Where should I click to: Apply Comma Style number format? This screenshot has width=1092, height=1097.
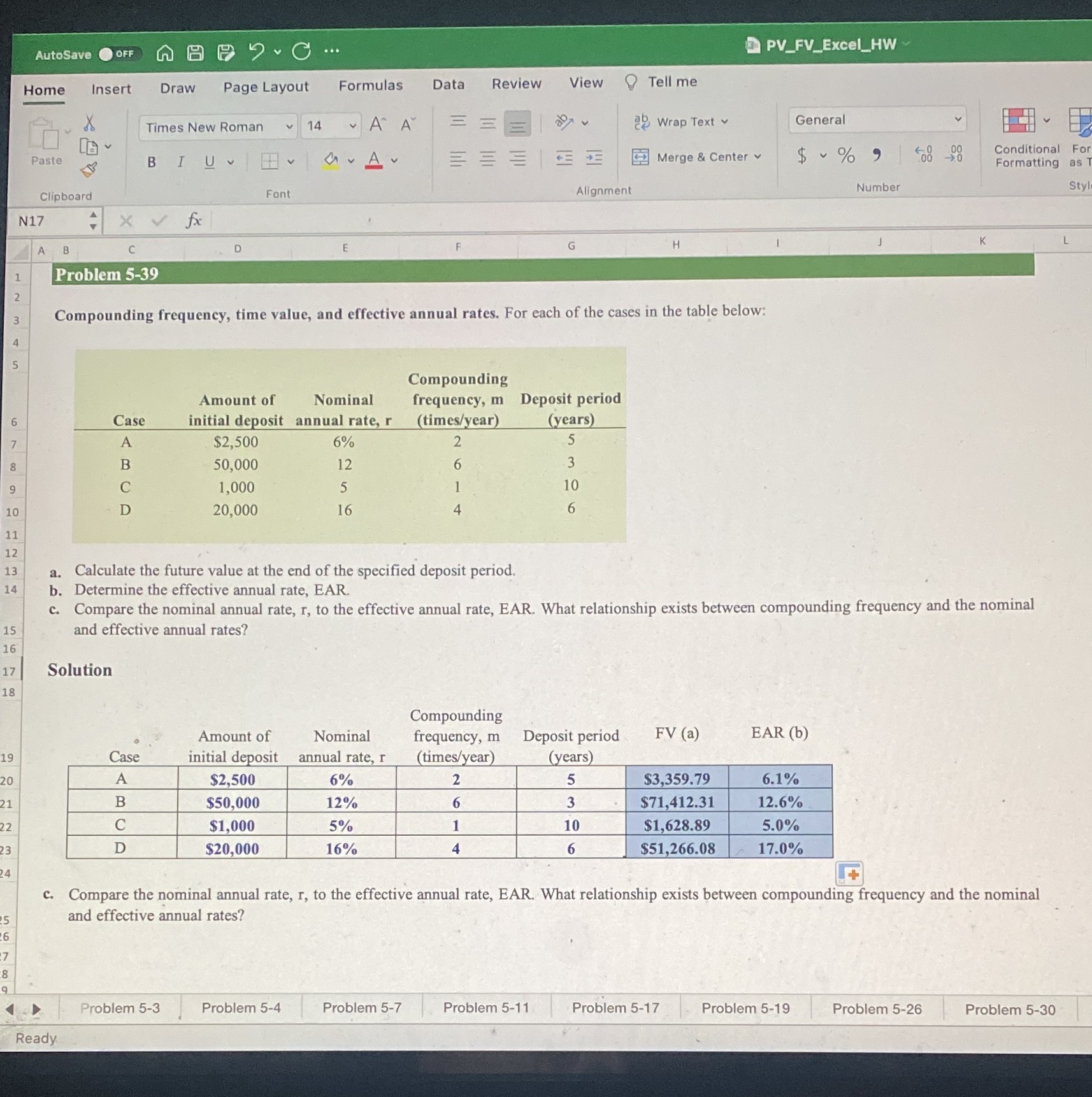pyautogui.click(x=877, y=154)
